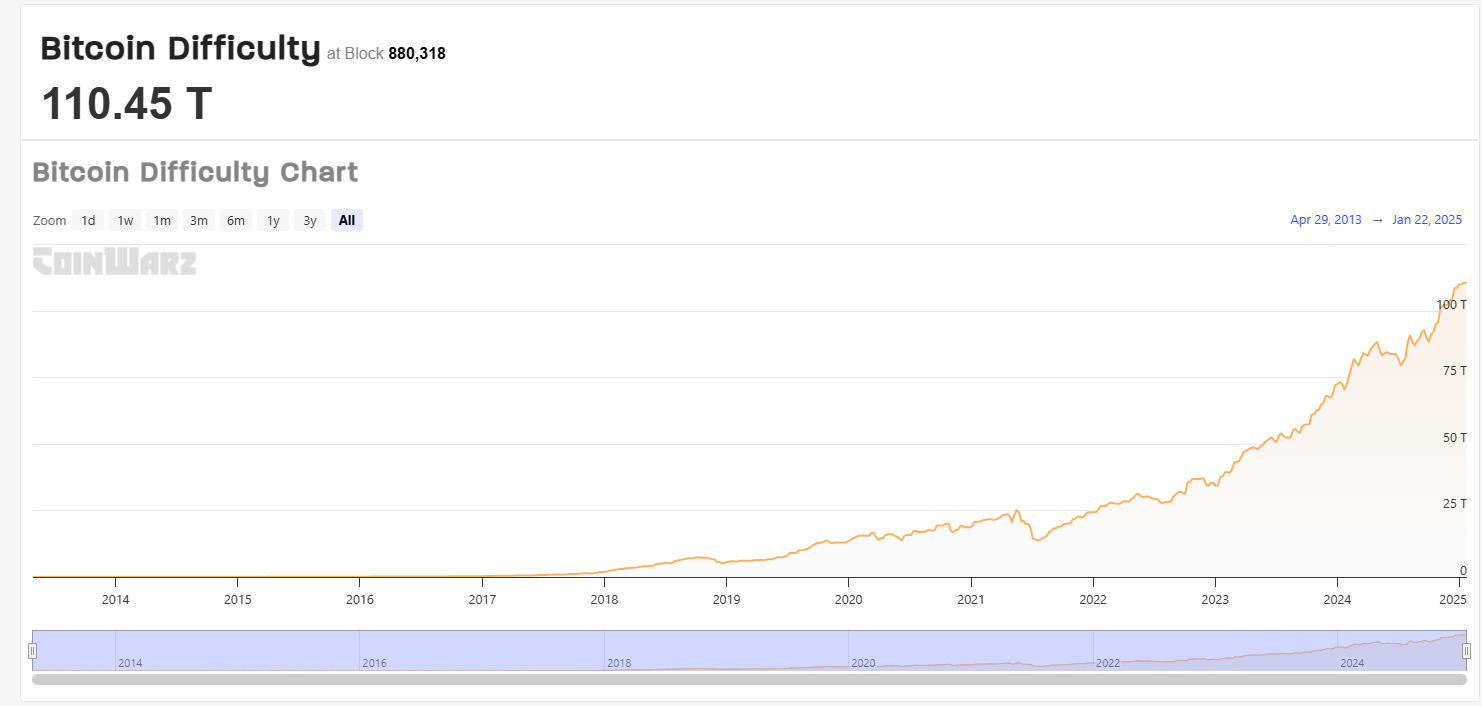Click the left navigator range handle
The image size is (1482, 706).
33,651
